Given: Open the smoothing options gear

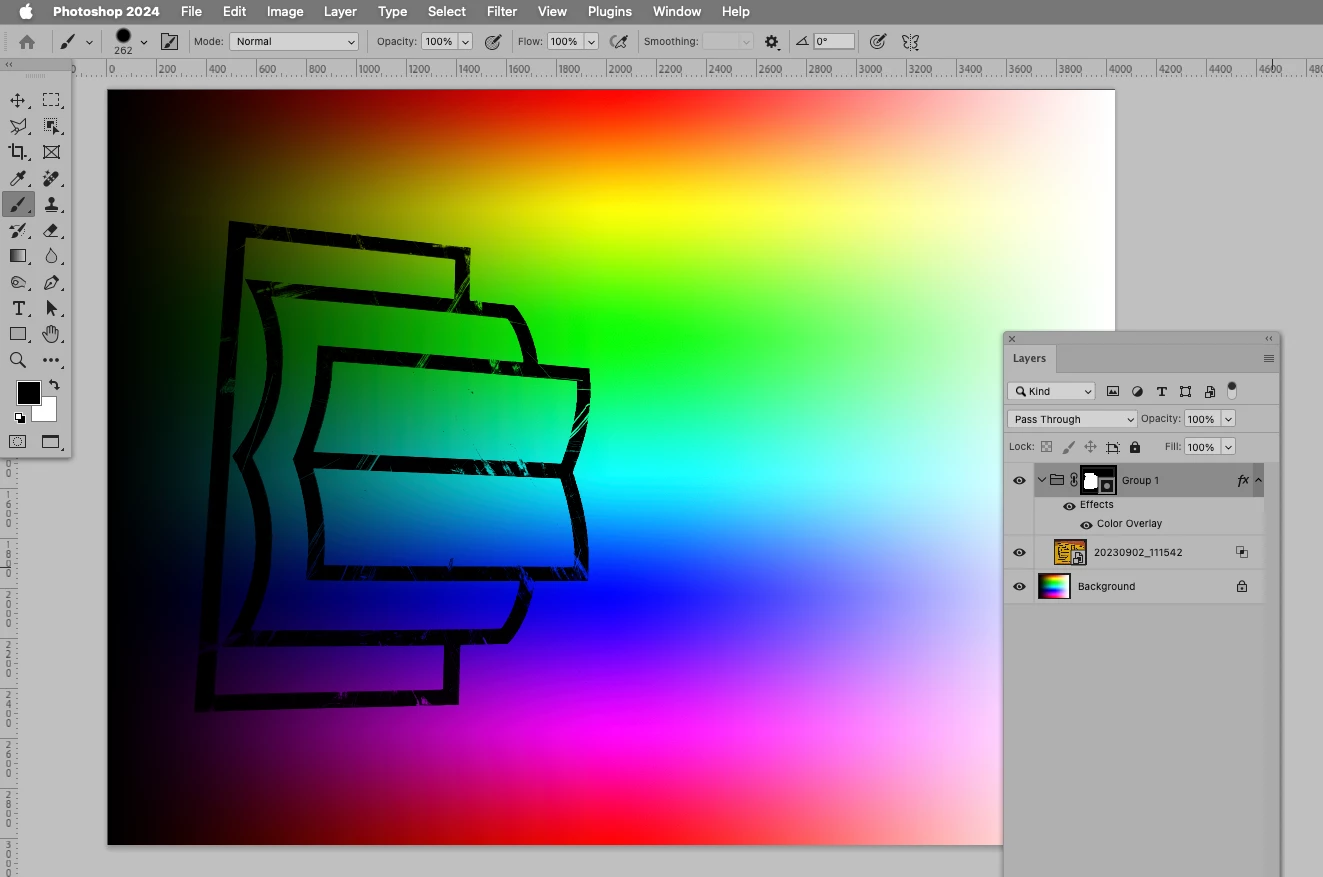Looking at the screenshot, I should pyautogui.click(x=772, y=42).
